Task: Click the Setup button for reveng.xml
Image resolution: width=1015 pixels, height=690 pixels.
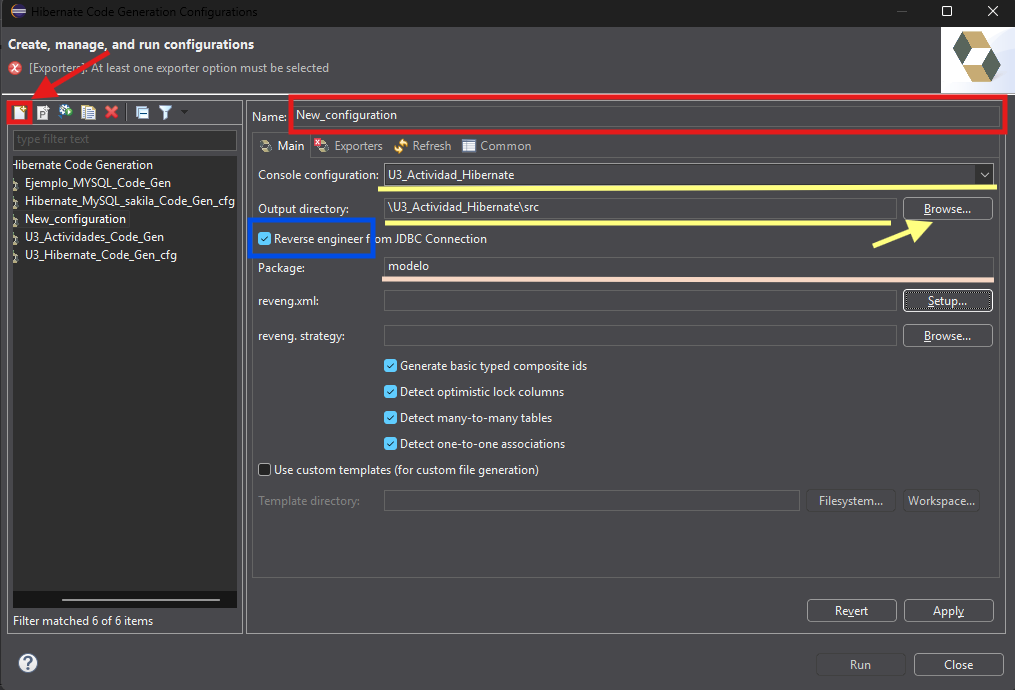Action: pos(947,301)
